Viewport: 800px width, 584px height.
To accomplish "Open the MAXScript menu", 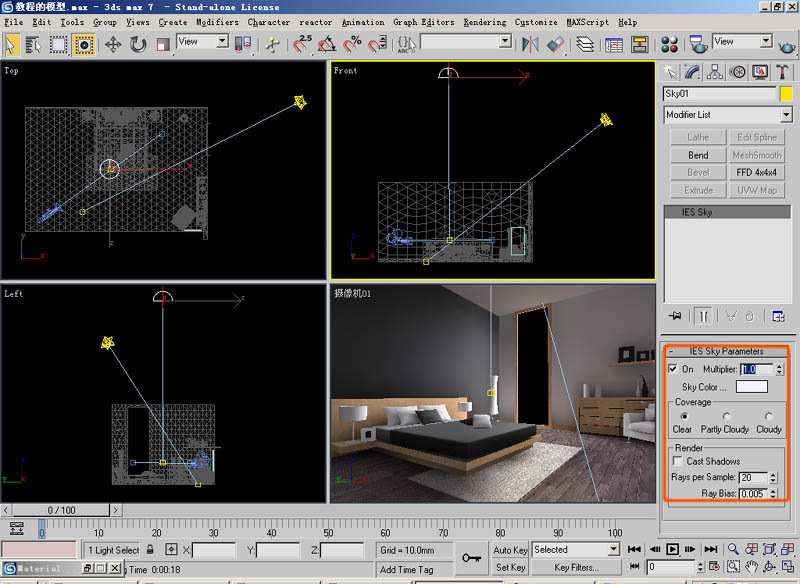I will tap(588, 22).
